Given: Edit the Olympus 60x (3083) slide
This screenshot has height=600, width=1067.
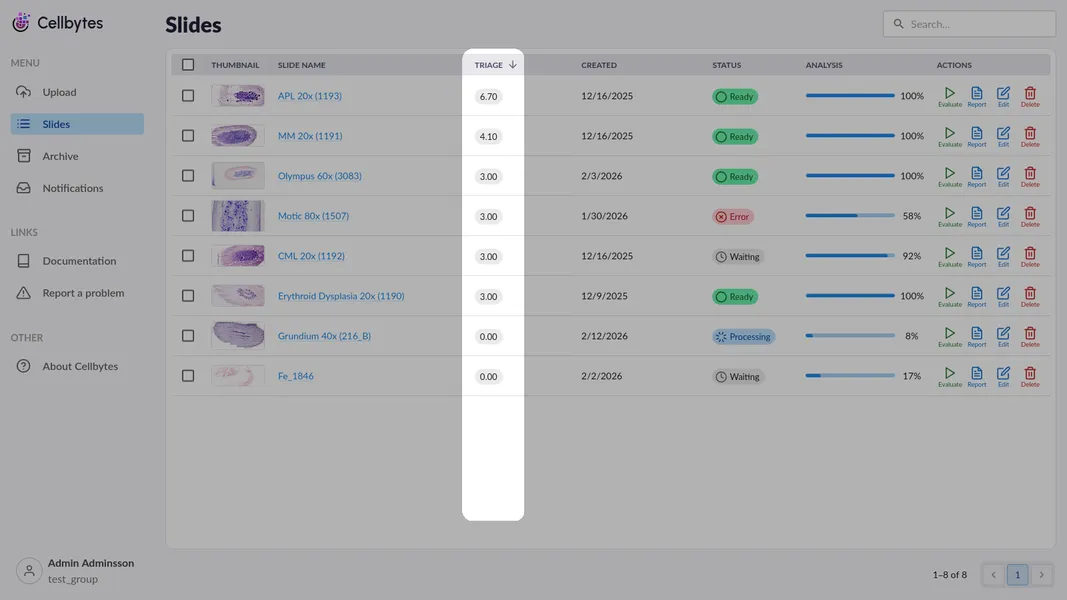Looking at the screenshot, I should click(1003, 176).
